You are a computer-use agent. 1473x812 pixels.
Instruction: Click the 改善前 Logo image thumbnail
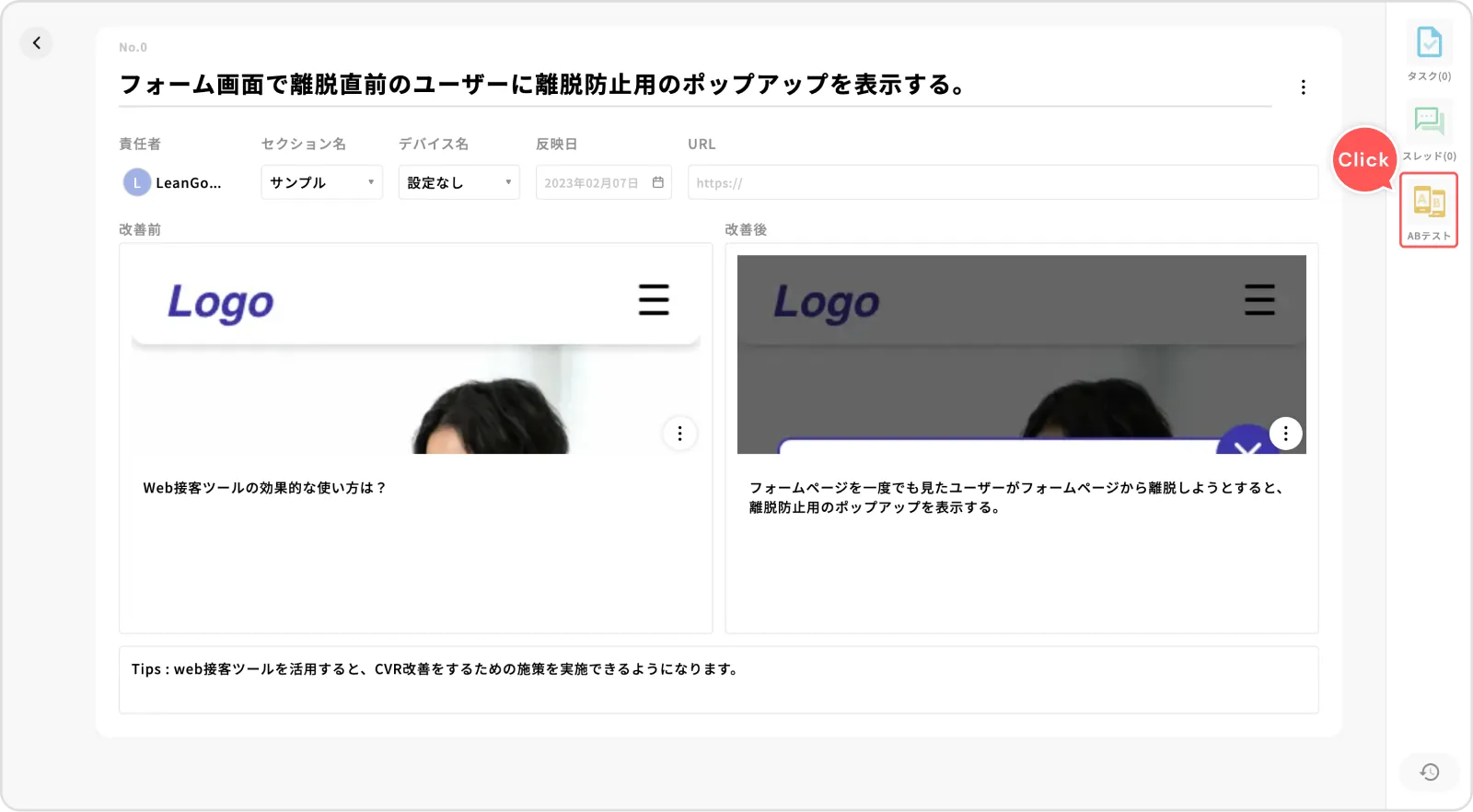(x=415, y=354)
